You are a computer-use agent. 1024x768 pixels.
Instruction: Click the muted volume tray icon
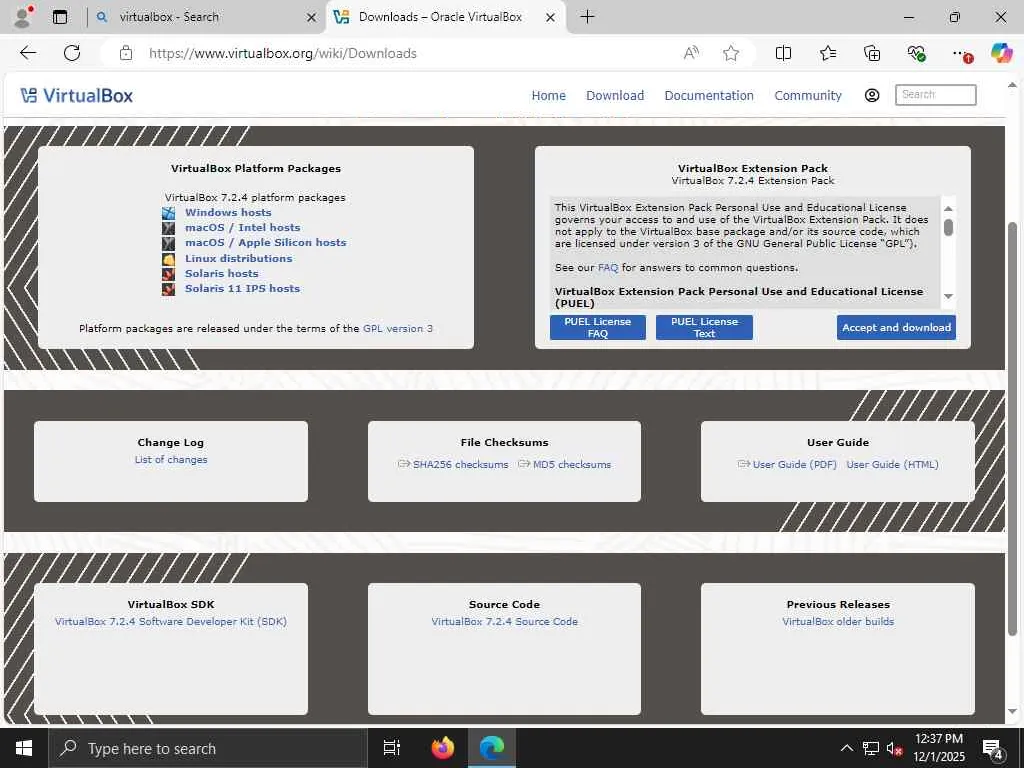coord(894,749)
